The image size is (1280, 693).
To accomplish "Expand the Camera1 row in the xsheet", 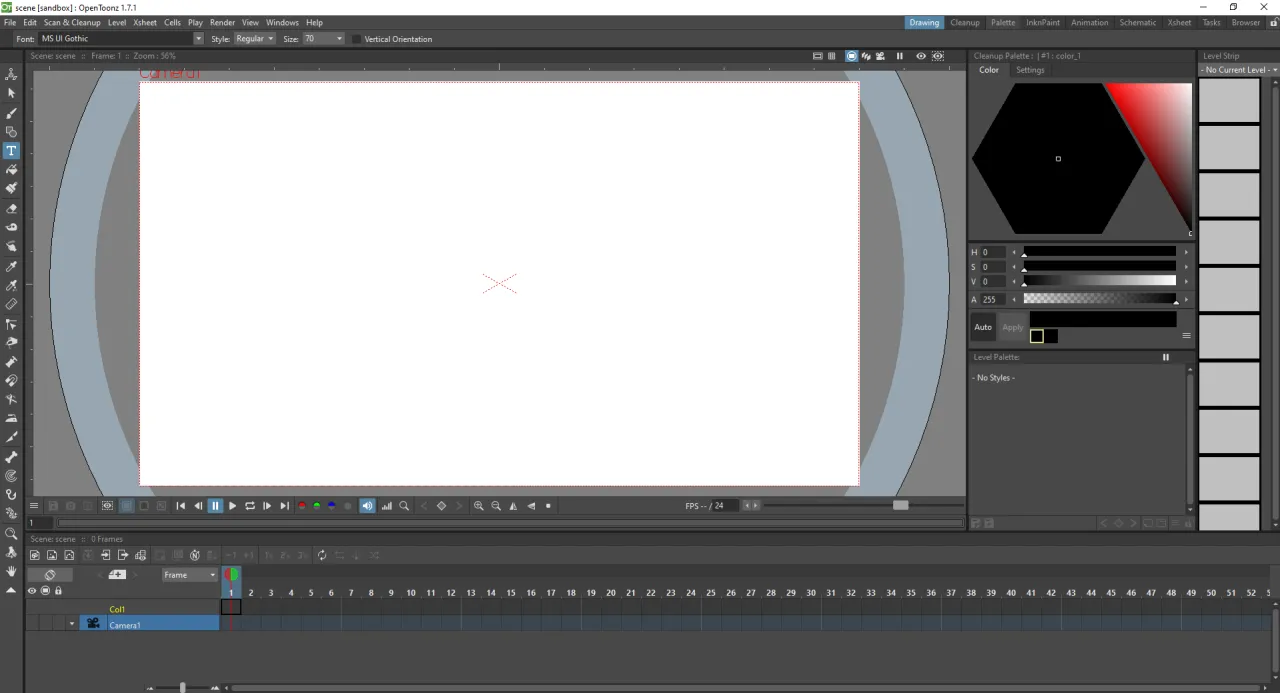I will coord(71,624).
